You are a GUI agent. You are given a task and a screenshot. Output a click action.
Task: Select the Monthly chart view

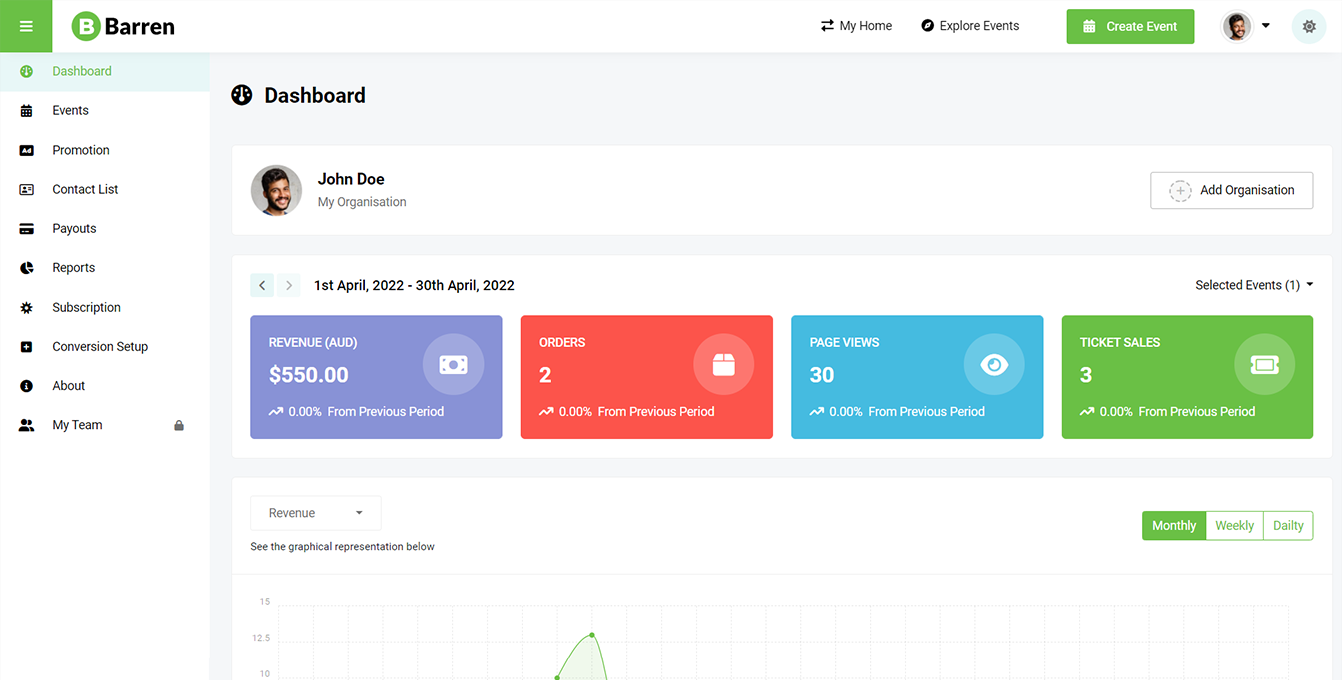coord(1173,526)
